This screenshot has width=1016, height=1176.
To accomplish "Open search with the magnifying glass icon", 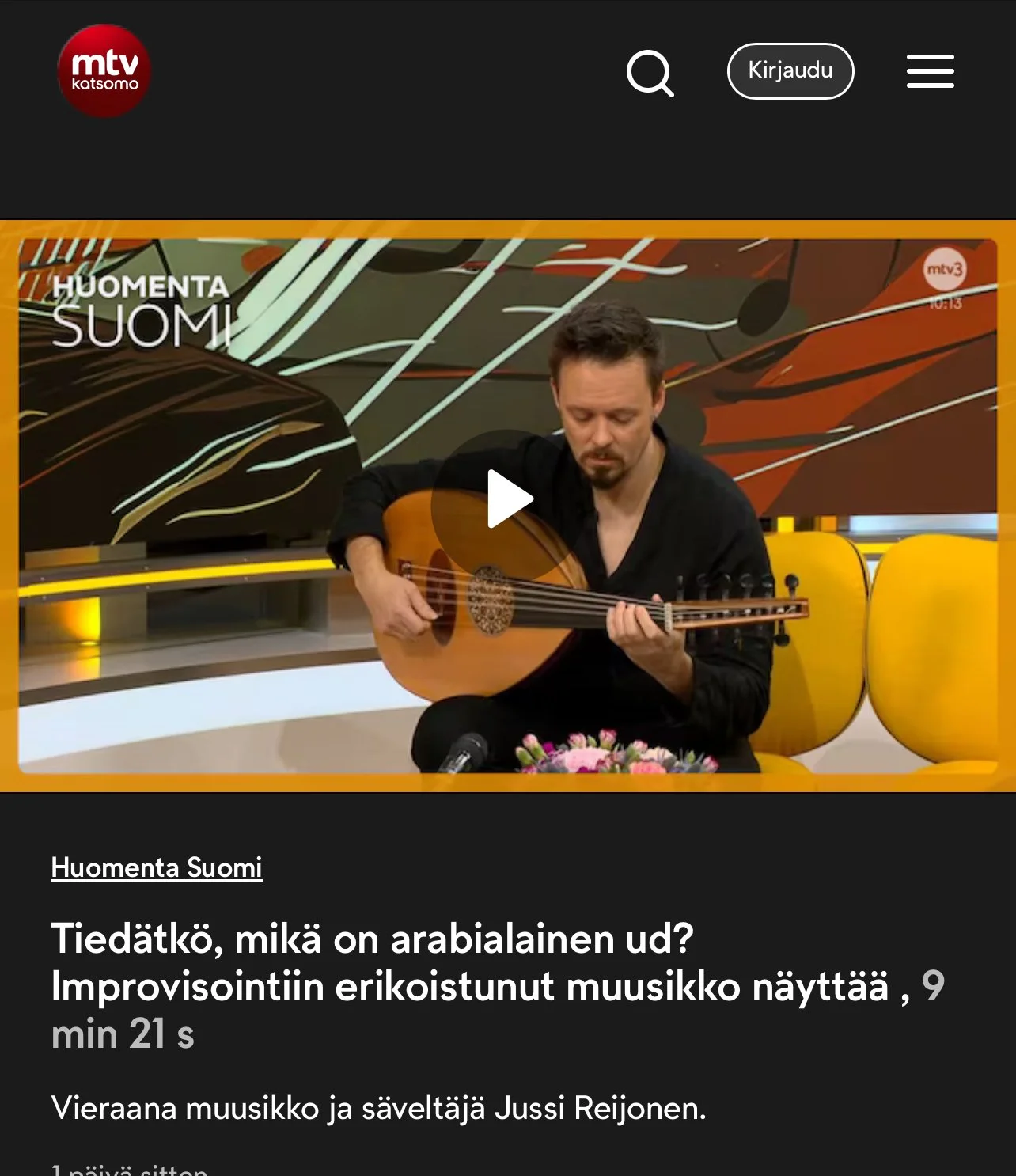I will 650,73.
